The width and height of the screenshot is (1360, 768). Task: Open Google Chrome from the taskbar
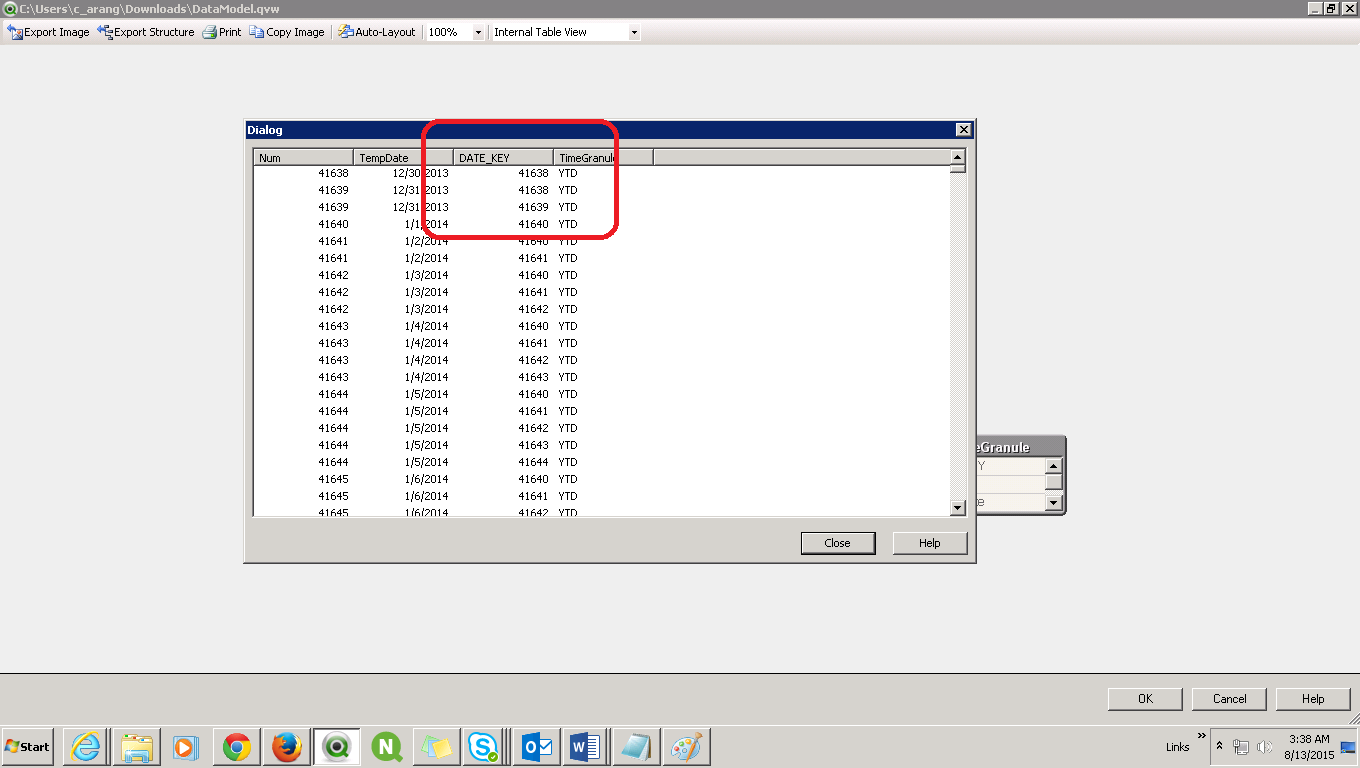point(236,747)
